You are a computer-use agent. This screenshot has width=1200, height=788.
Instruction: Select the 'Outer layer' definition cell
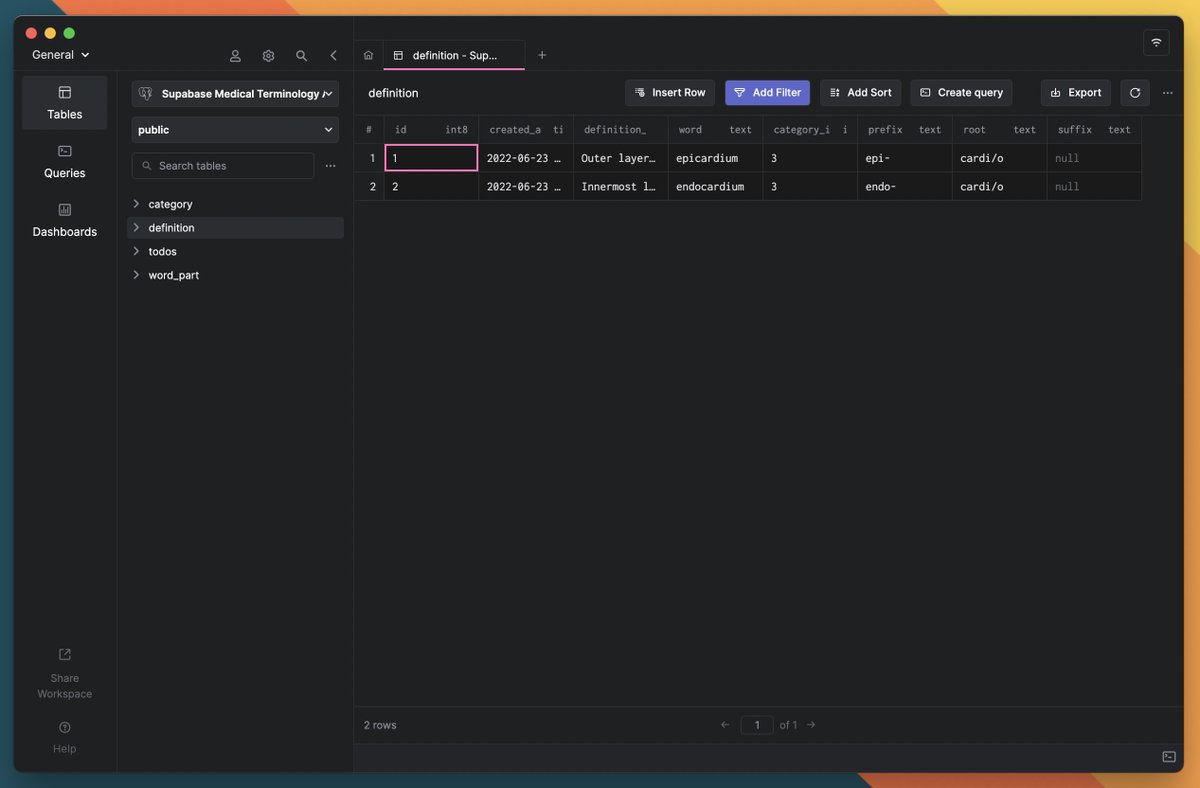click(x=621, y=158)
